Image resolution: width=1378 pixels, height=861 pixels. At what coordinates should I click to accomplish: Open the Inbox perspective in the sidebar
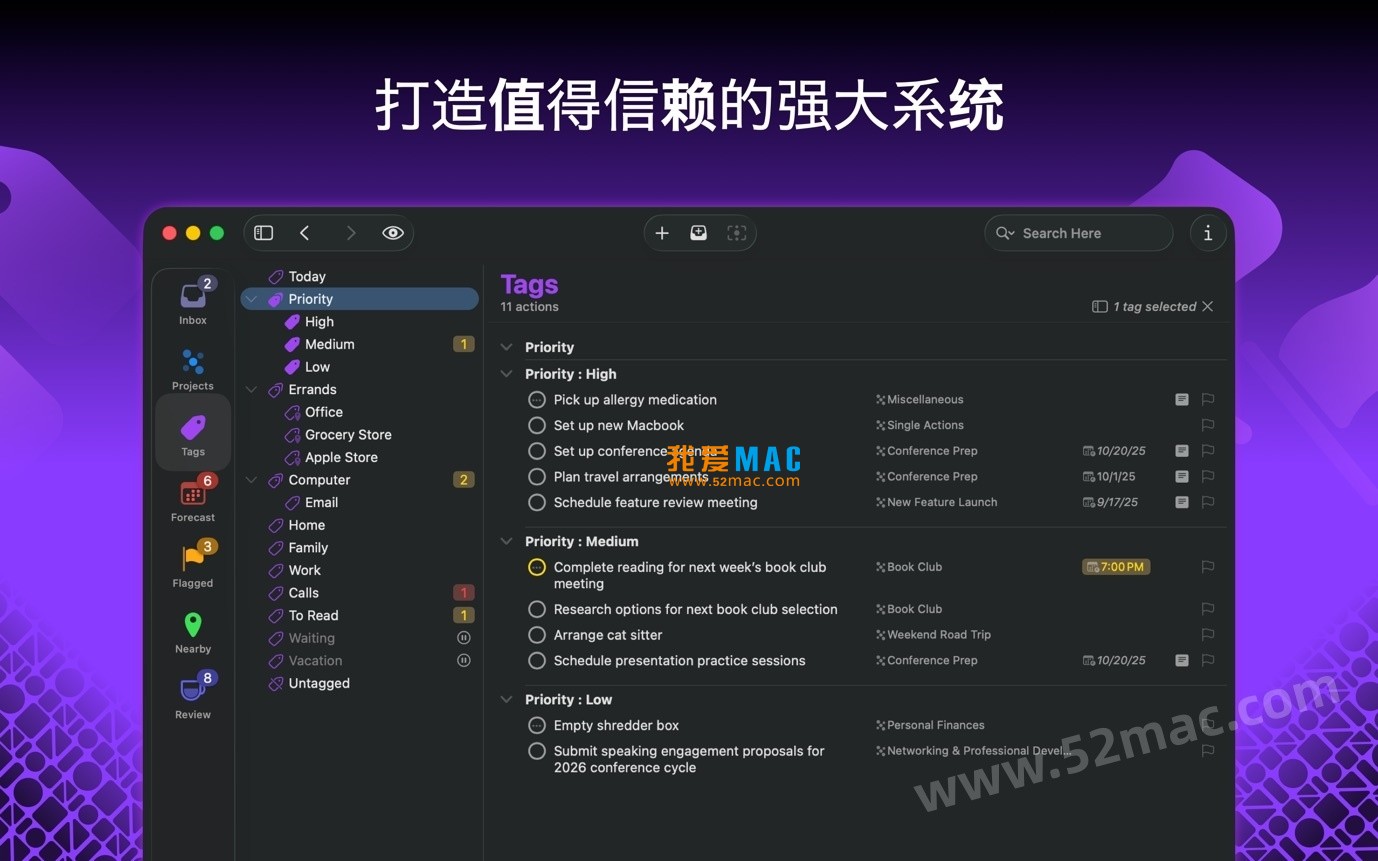click(192, 300)
